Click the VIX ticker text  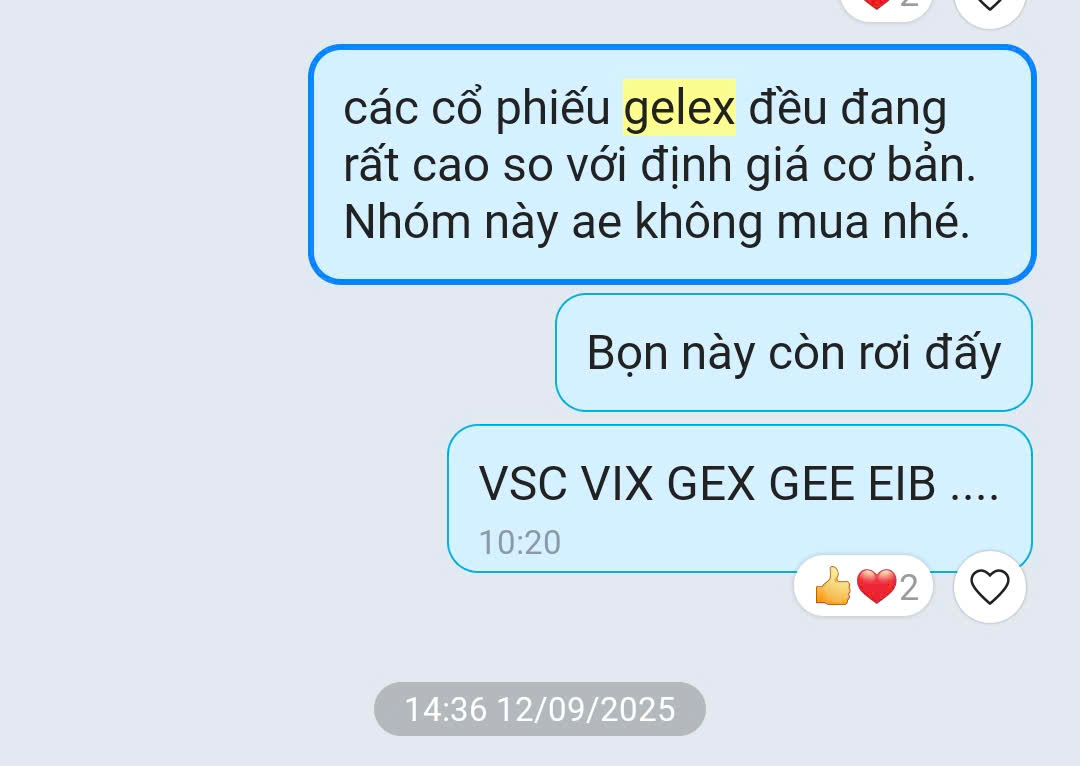coord(617,484)
